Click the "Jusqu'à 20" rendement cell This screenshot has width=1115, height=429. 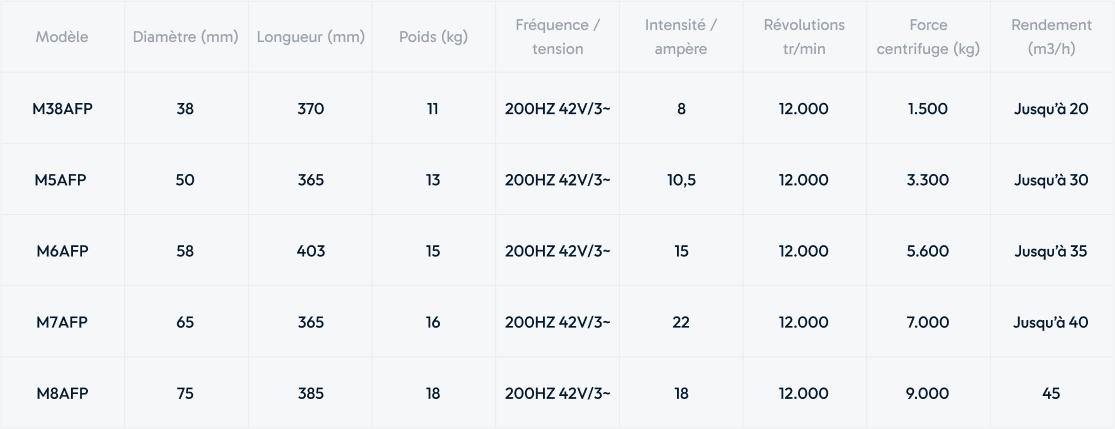[1051, 109]
